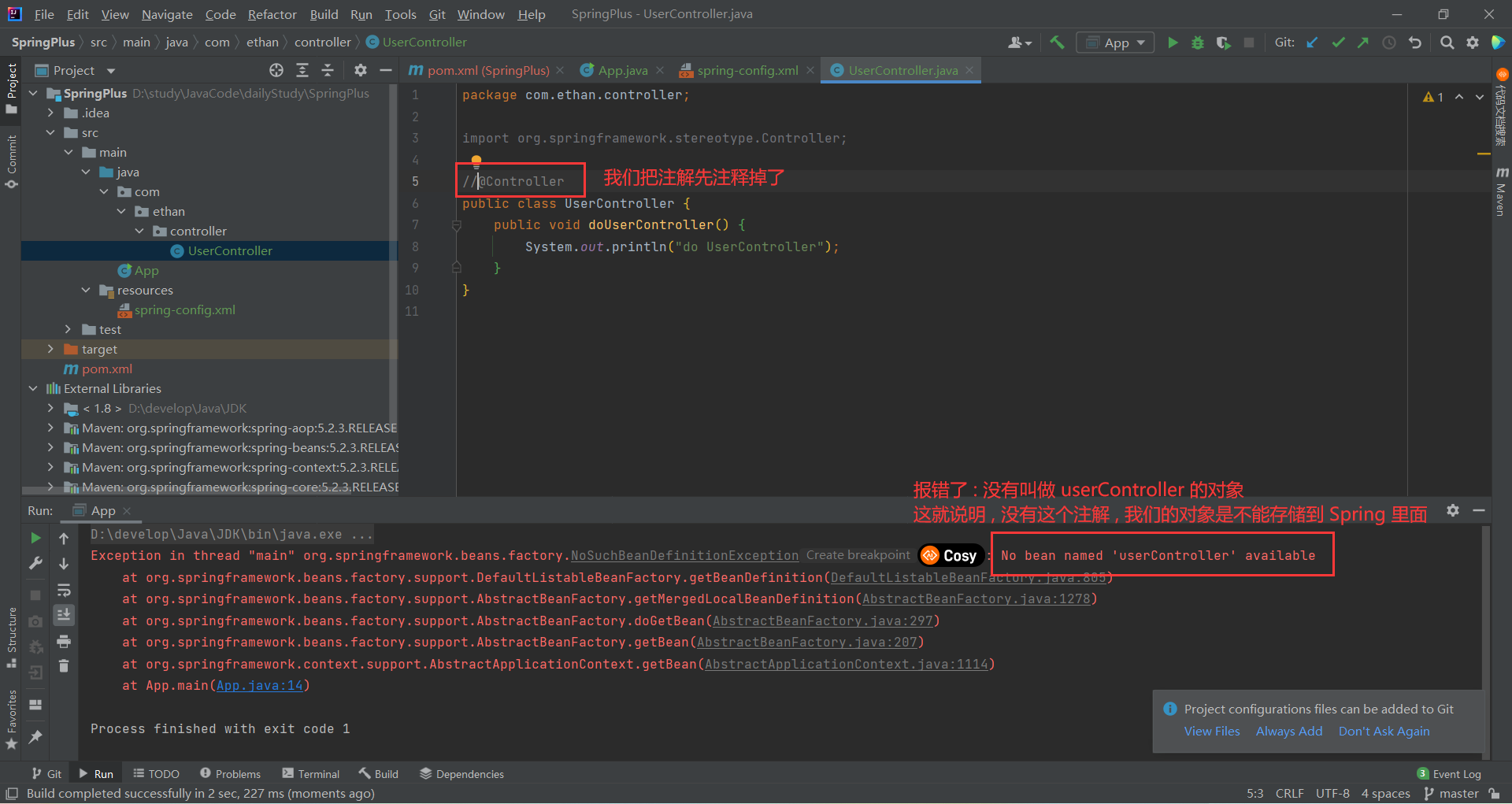Hide the Project panel with minus icon
Viewport: 1512px width, 804px height.
[386, 70]
